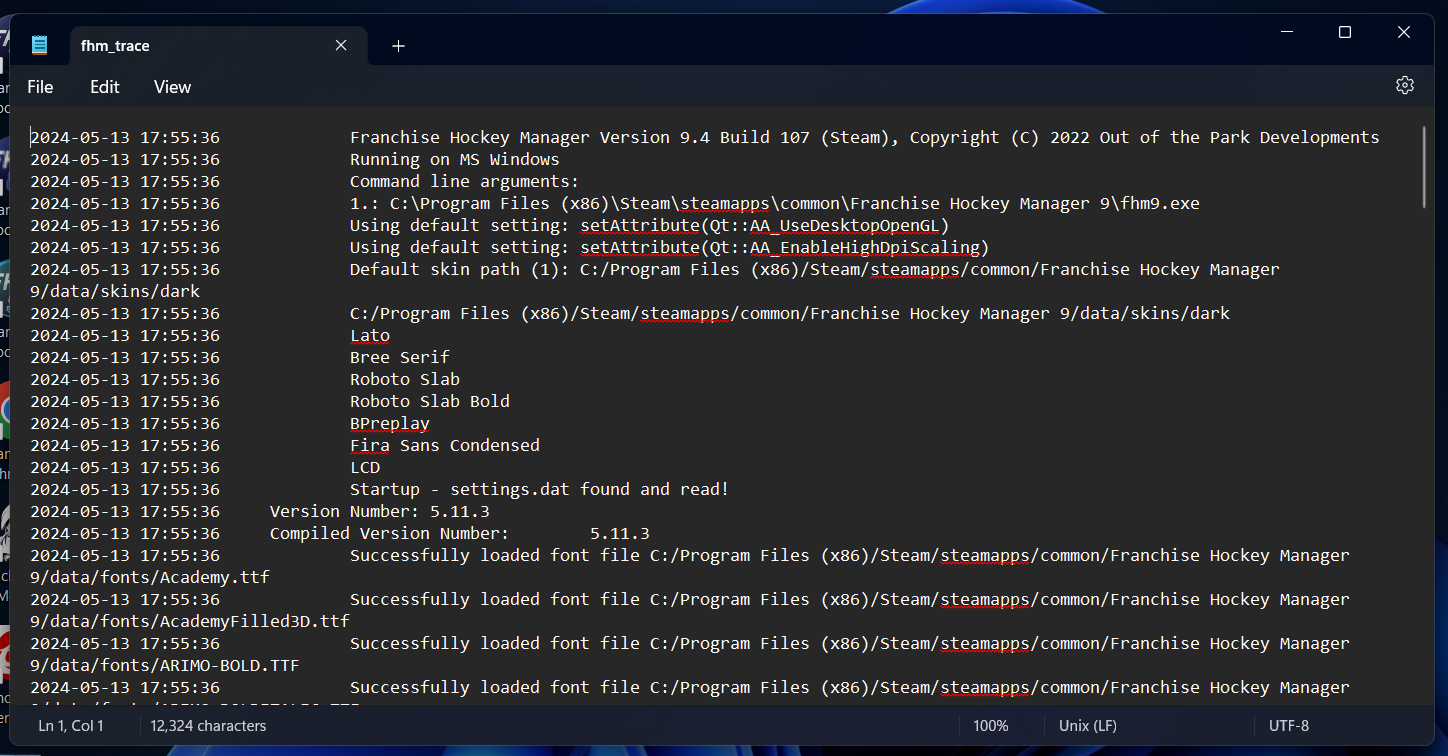Image resolution: width=1448 pixels, height=756 pixels.
Task: Click 'setAttribute(Qt::AA_EnableHighDpiScaling)' text
Action: 785,247
